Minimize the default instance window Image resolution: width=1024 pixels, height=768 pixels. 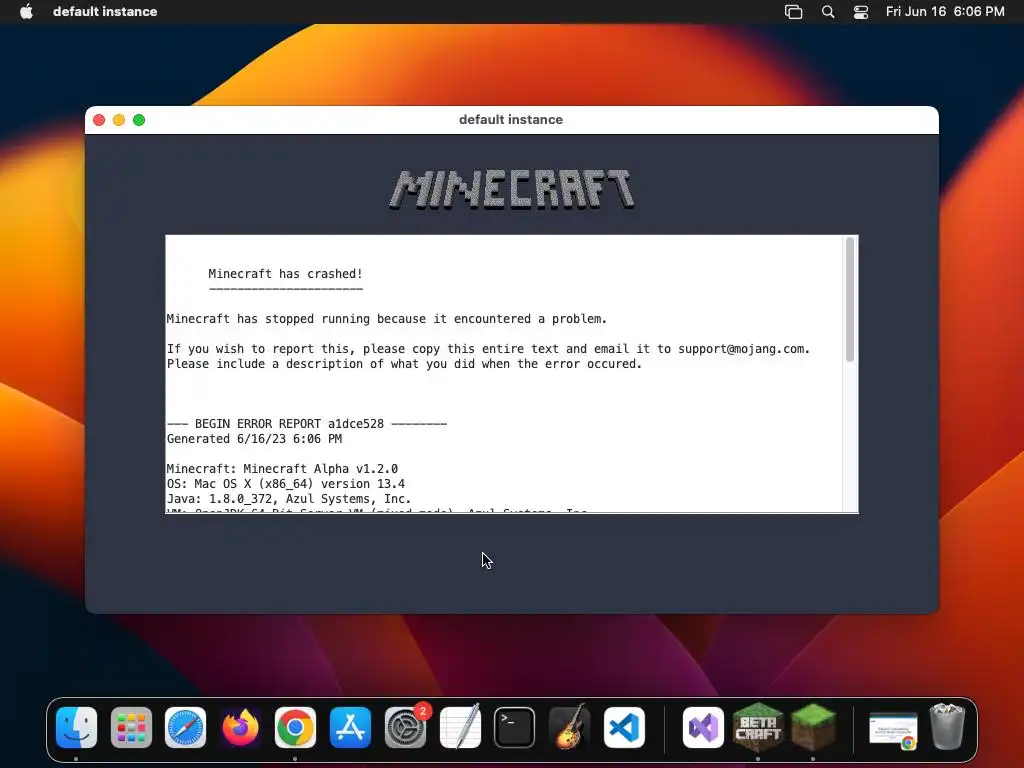[x=119, y=120]
